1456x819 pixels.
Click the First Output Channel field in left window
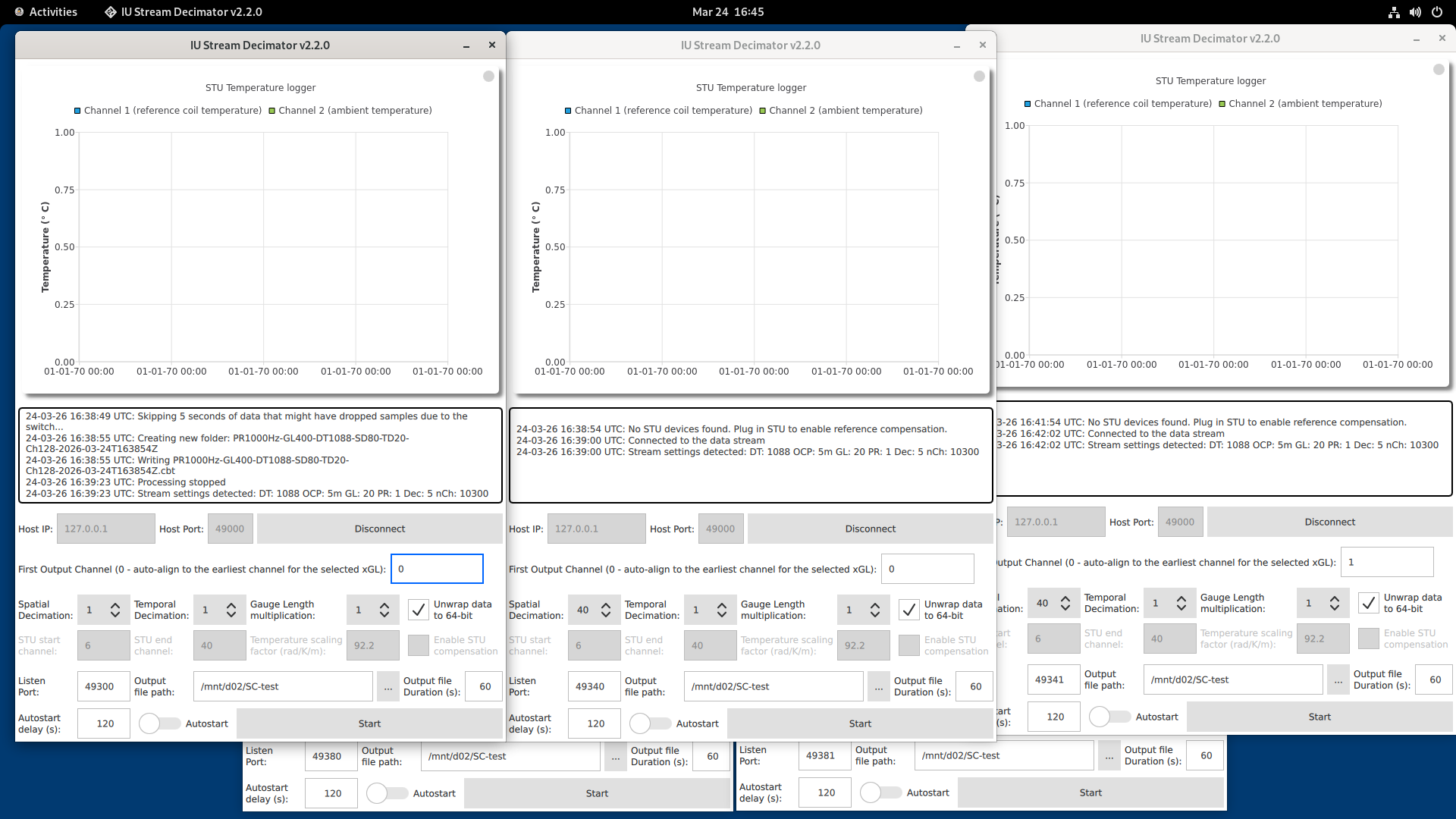coord(437,570)
